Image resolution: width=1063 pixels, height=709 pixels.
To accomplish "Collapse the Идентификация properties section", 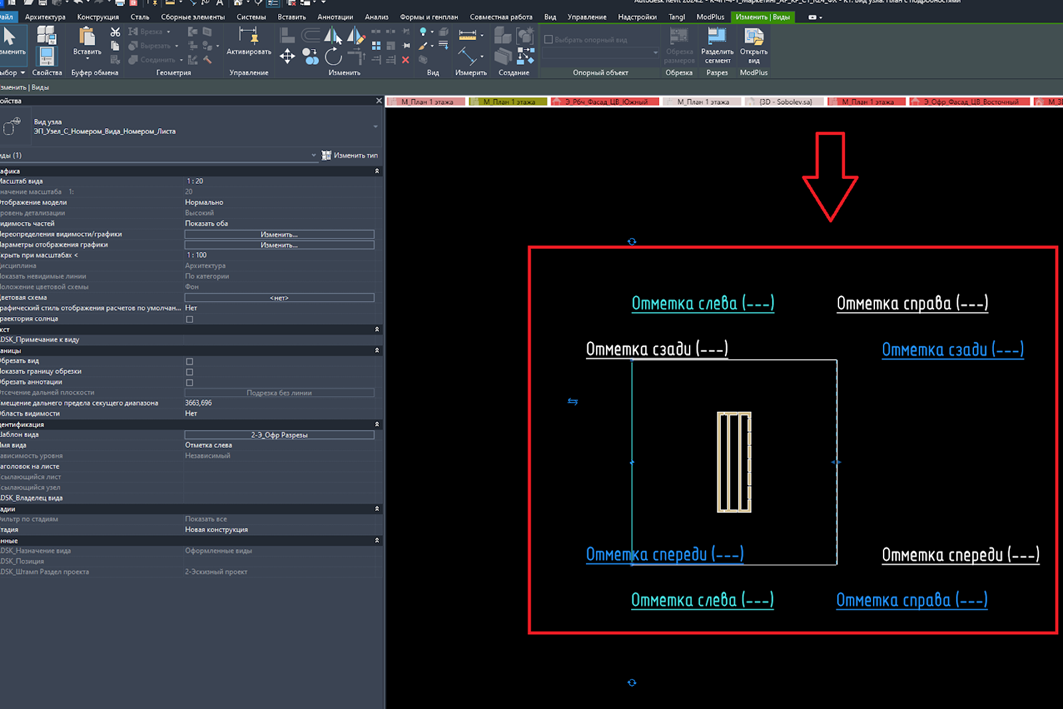I will point(377,424).
